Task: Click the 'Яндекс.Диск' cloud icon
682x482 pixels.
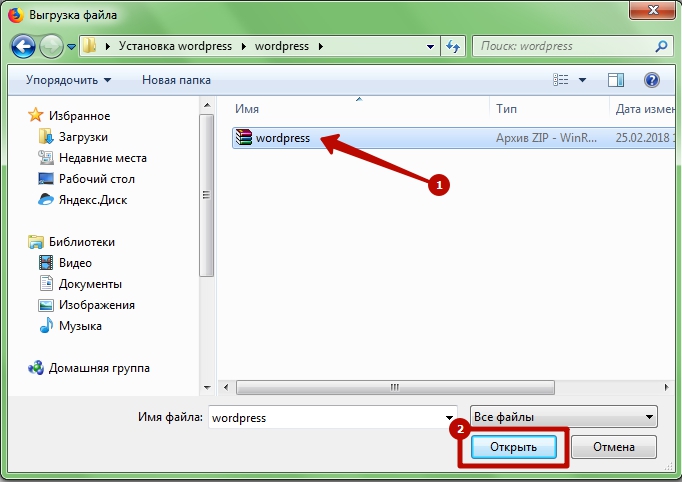Action: point(46,200)
